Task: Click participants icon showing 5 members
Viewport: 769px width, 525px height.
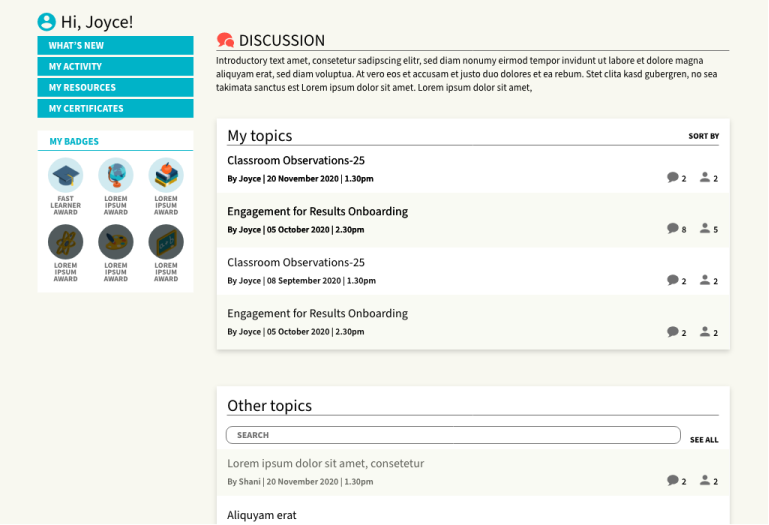Action: [x=705, y=228]
